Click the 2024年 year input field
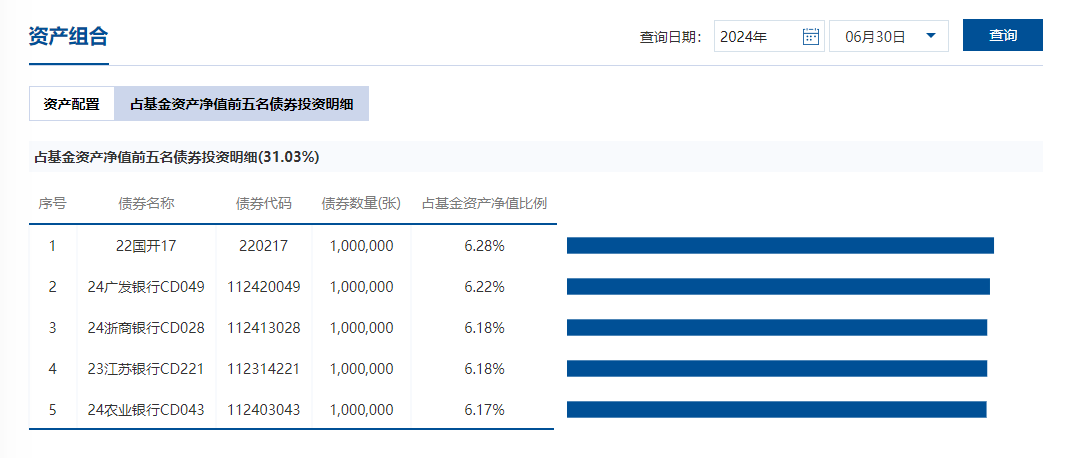Viewport: 1077px width, 458px height. (x=758, y=36)
